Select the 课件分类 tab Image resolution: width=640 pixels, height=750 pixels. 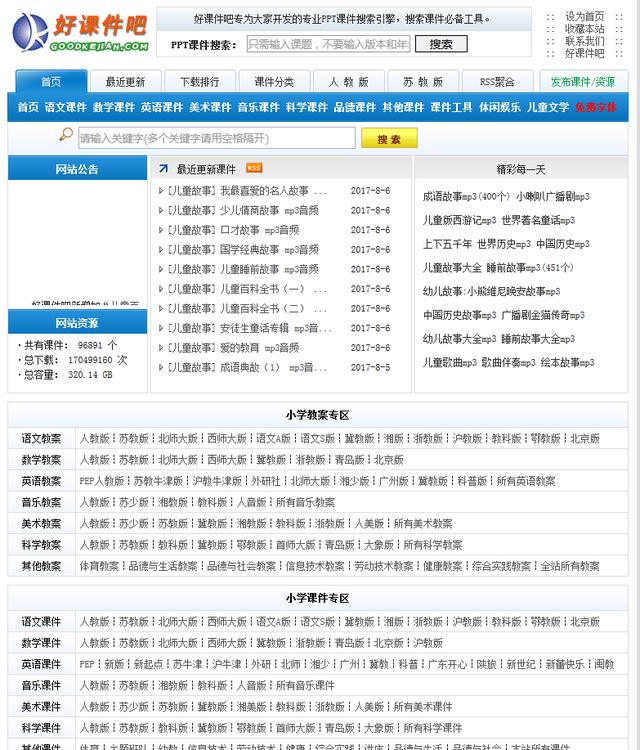pyautogui.click(x=274, y=82)
